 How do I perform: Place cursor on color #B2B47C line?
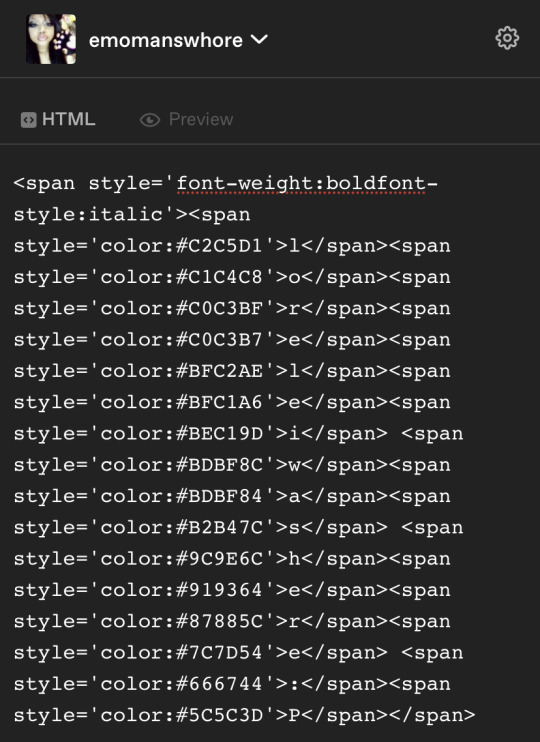[x=238, y=527]
